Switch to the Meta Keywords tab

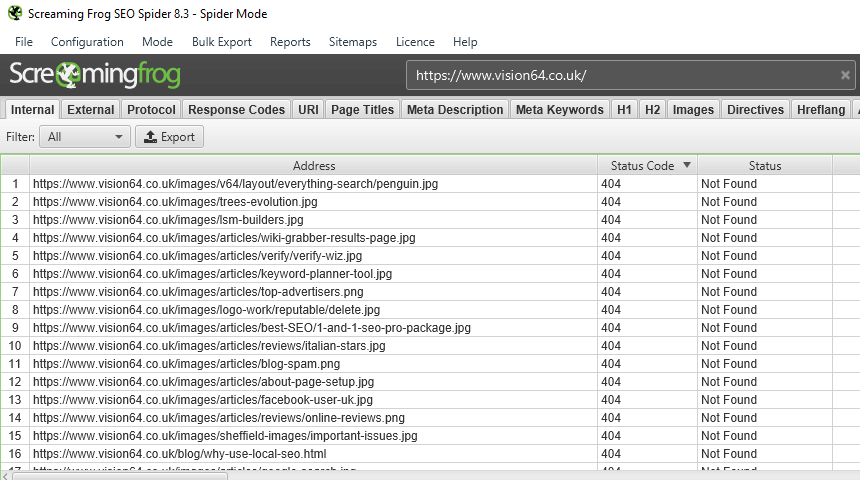[x=559, y=110]
